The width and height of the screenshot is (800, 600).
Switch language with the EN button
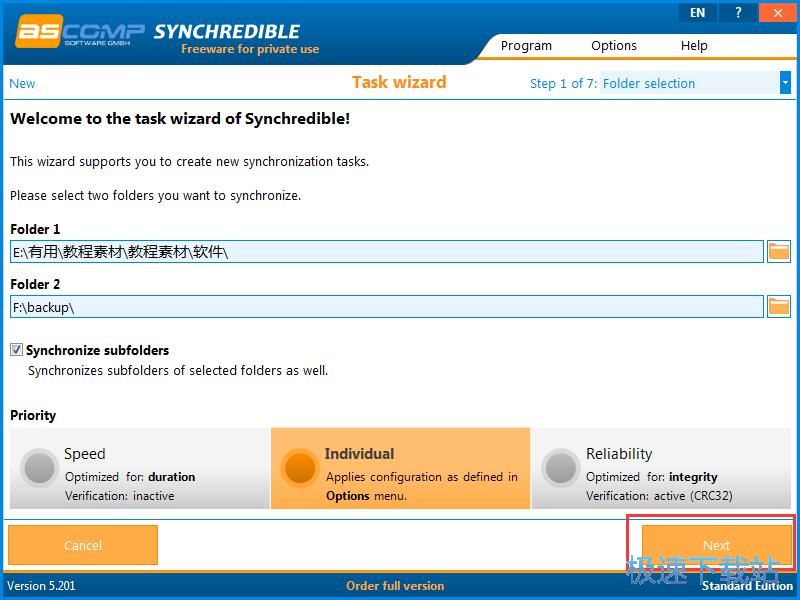pos(697,13)
